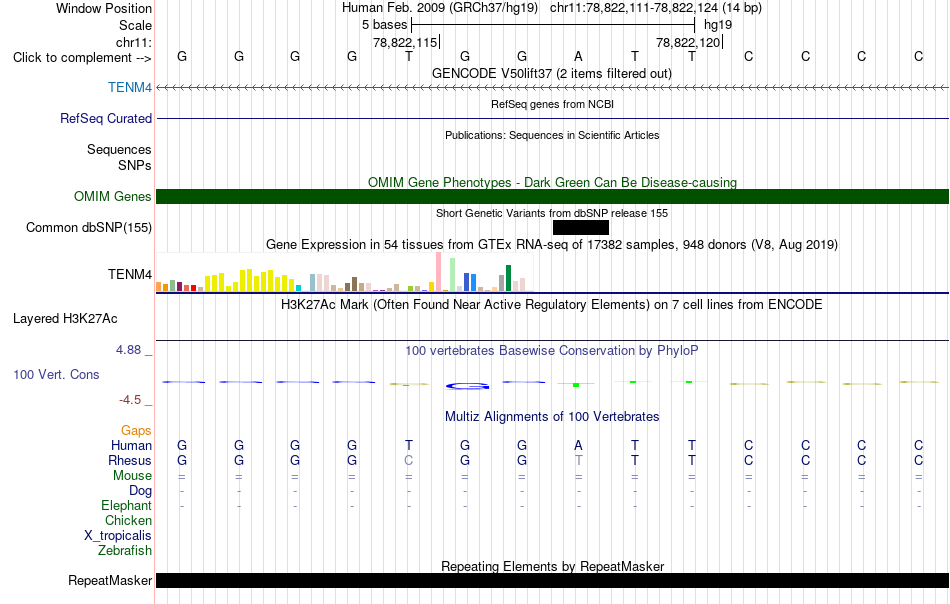
Task: Click the Zebrafish species label
Action: coord(125,550)
